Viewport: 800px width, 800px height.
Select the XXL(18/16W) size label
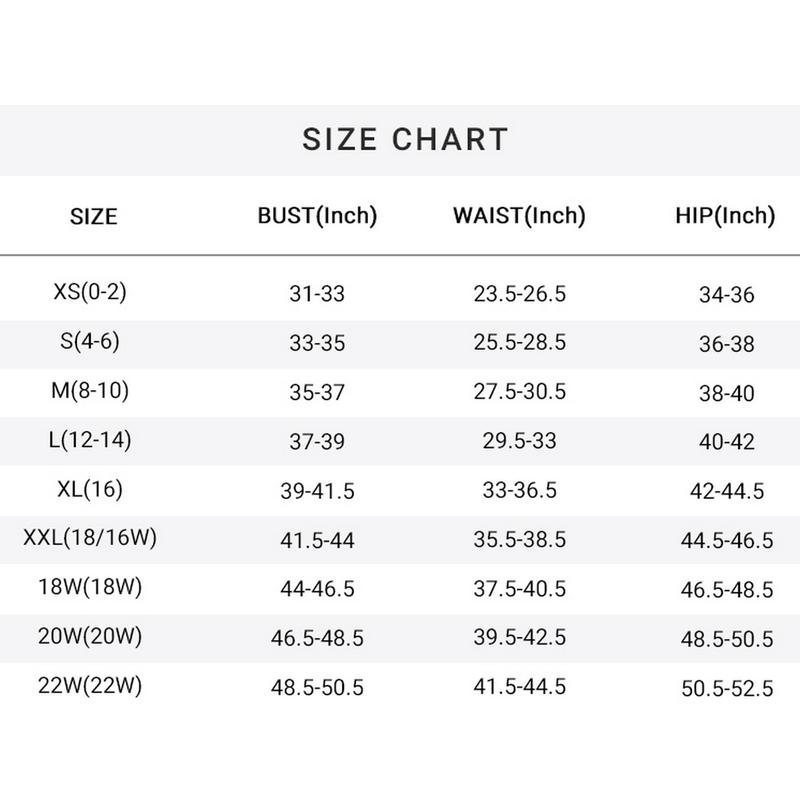point(90,538)
